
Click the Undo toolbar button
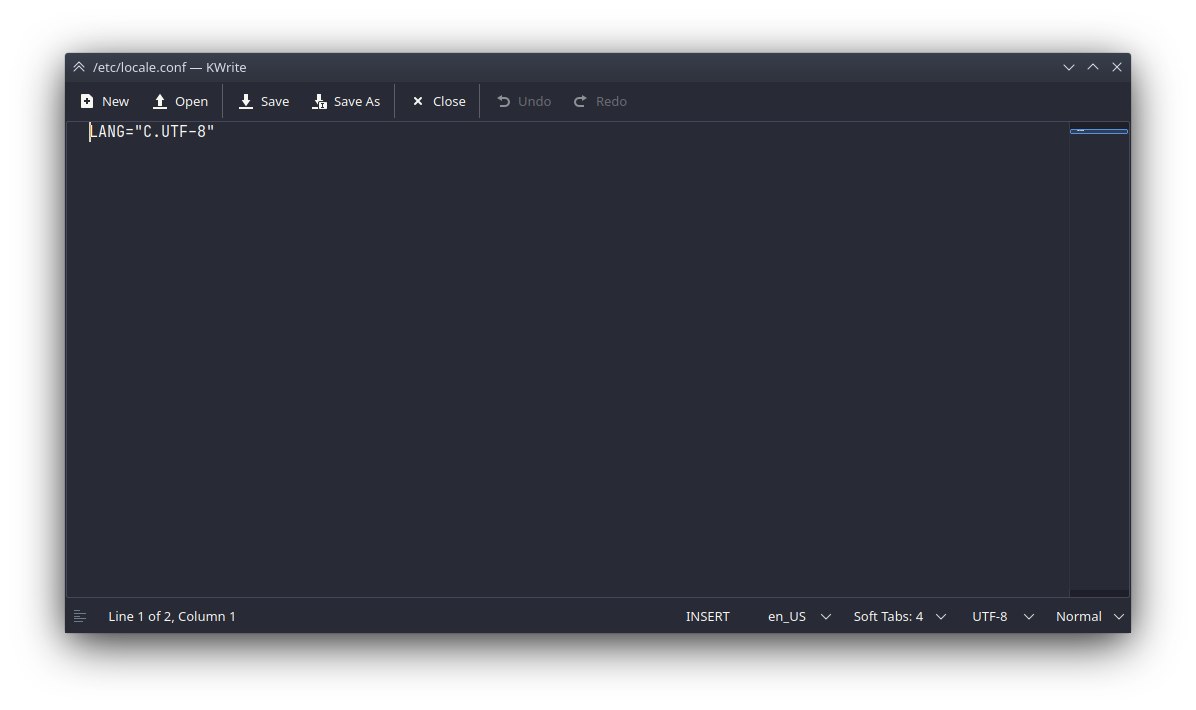(x=524, y=101)
